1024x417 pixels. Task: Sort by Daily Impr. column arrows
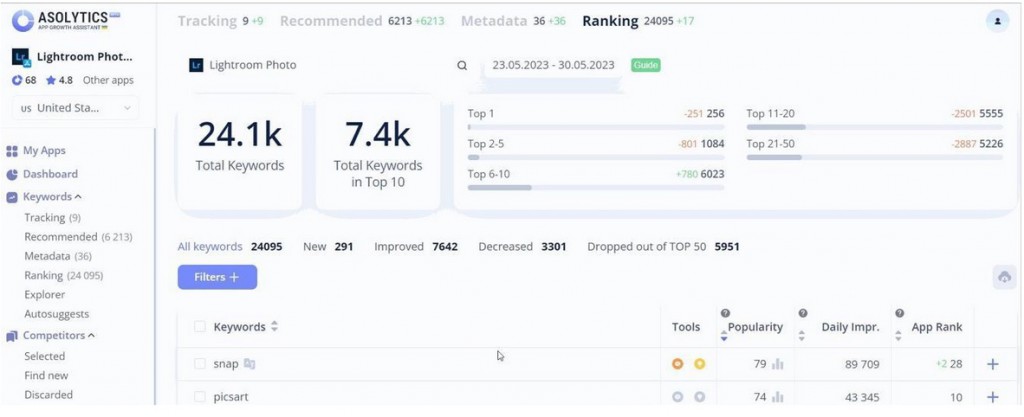[802, 335]
